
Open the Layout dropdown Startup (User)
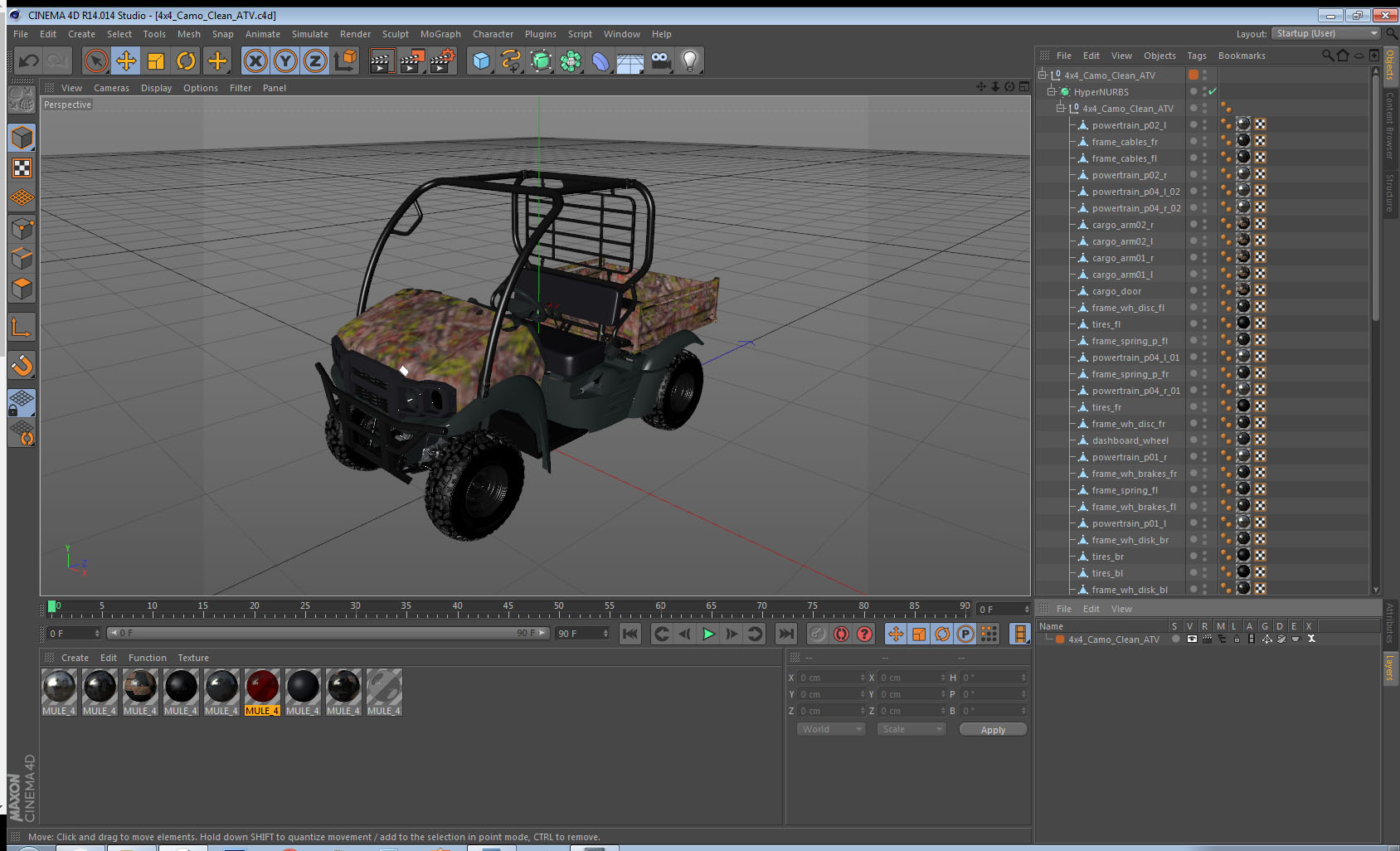tap(1326, 33)
